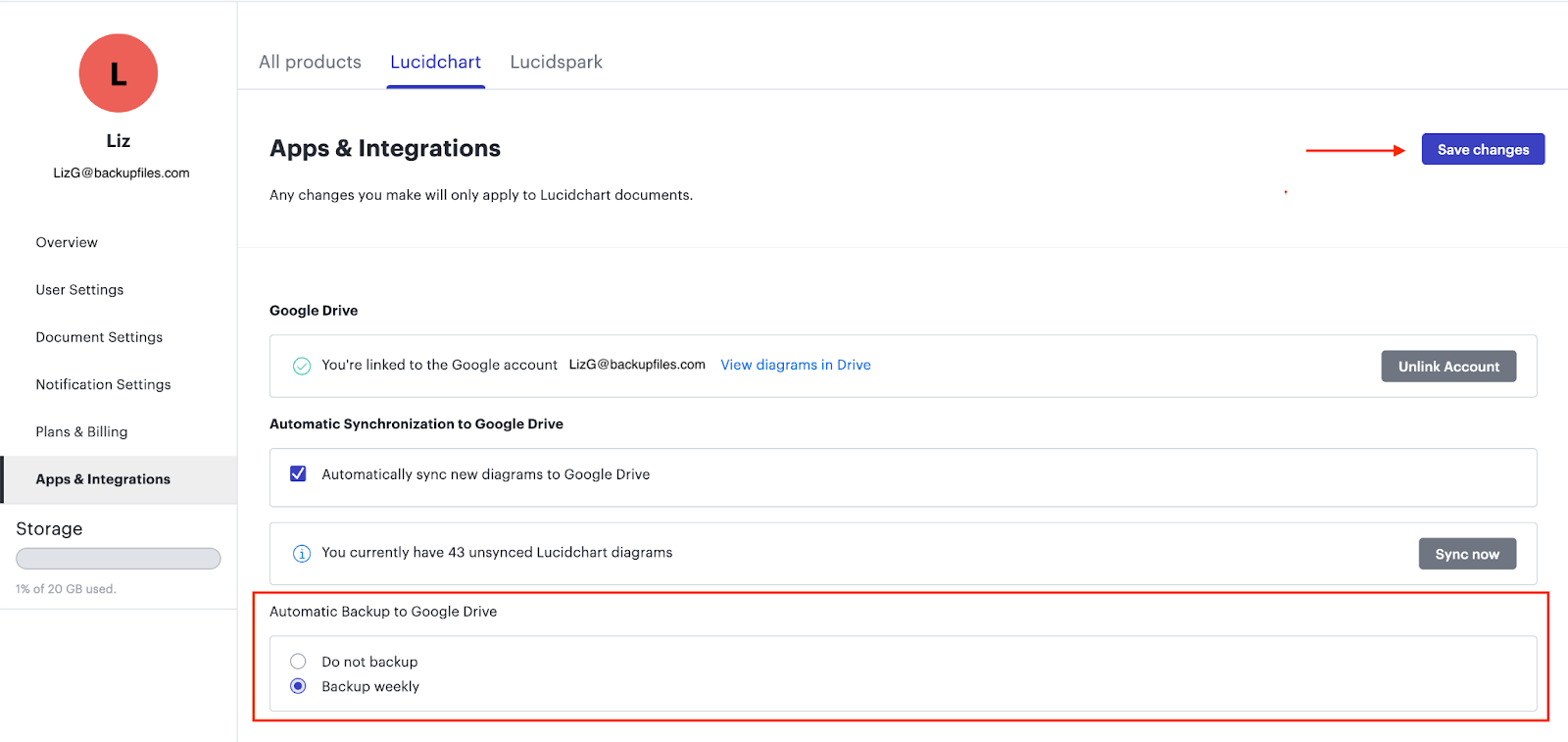1568x742 pixels.
Task: Open the View diagrams in Drive link
Action: [796, 365]
